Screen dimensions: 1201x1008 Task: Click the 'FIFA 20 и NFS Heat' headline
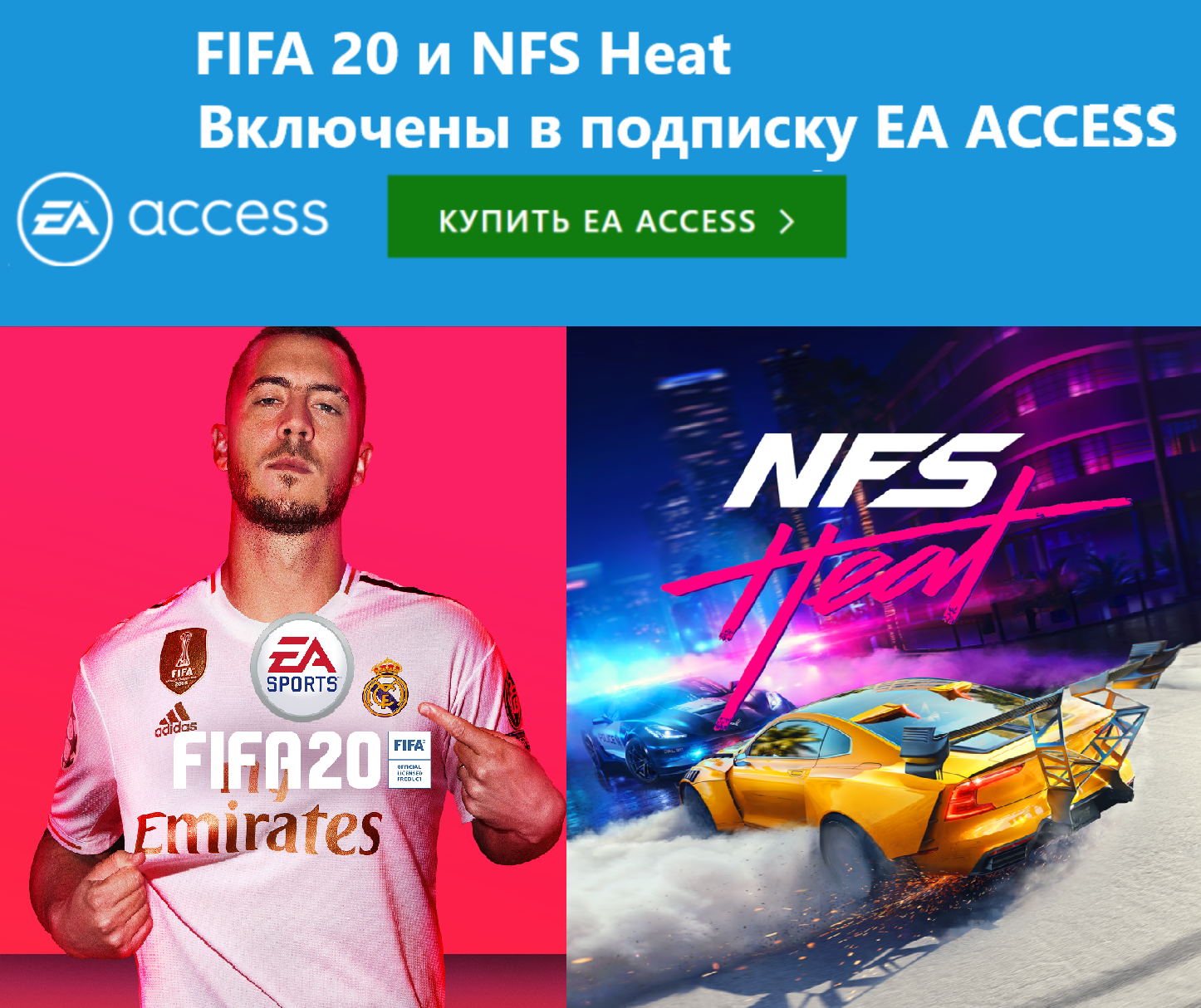(463, 54)
